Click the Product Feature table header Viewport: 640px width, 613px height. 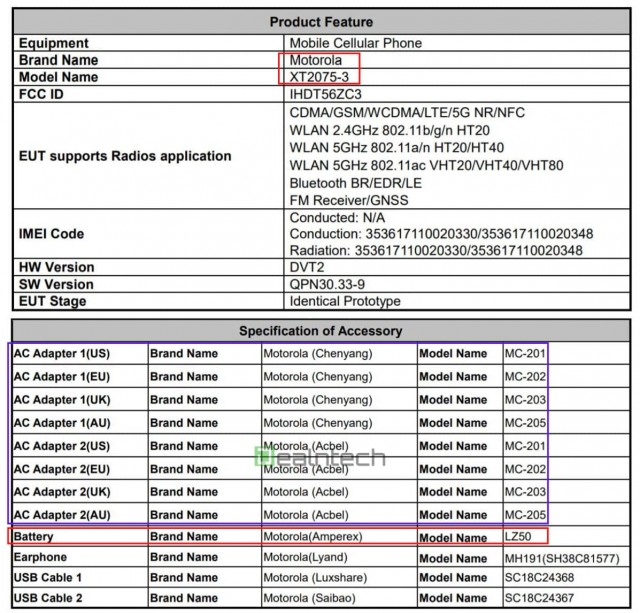(321, 22)
